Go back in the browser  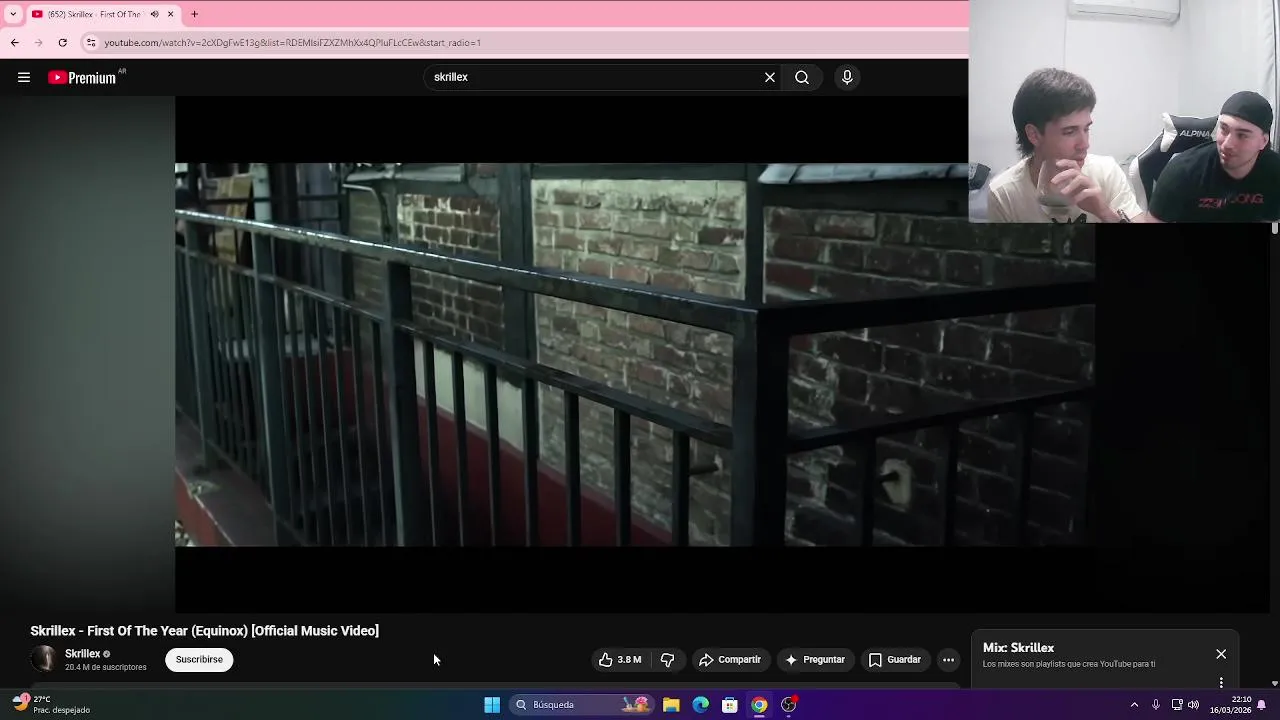(15, 43)
